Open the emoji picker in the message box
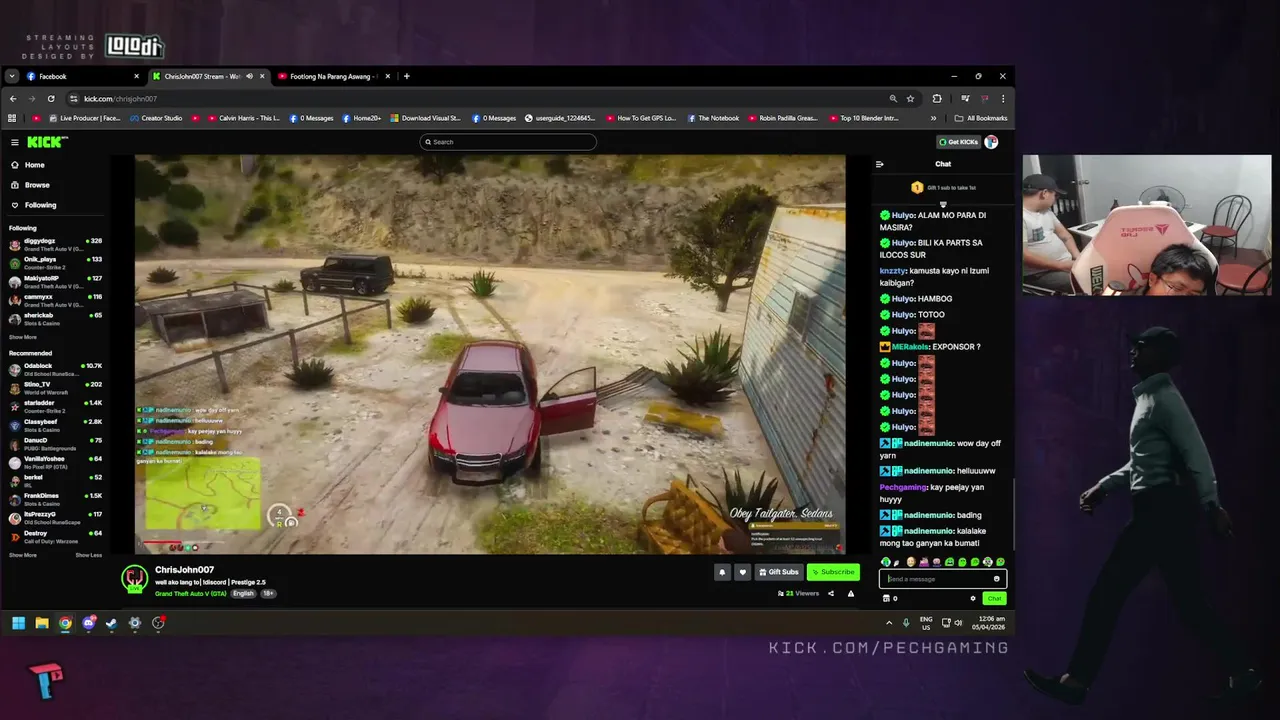 (x=996, y=579)
